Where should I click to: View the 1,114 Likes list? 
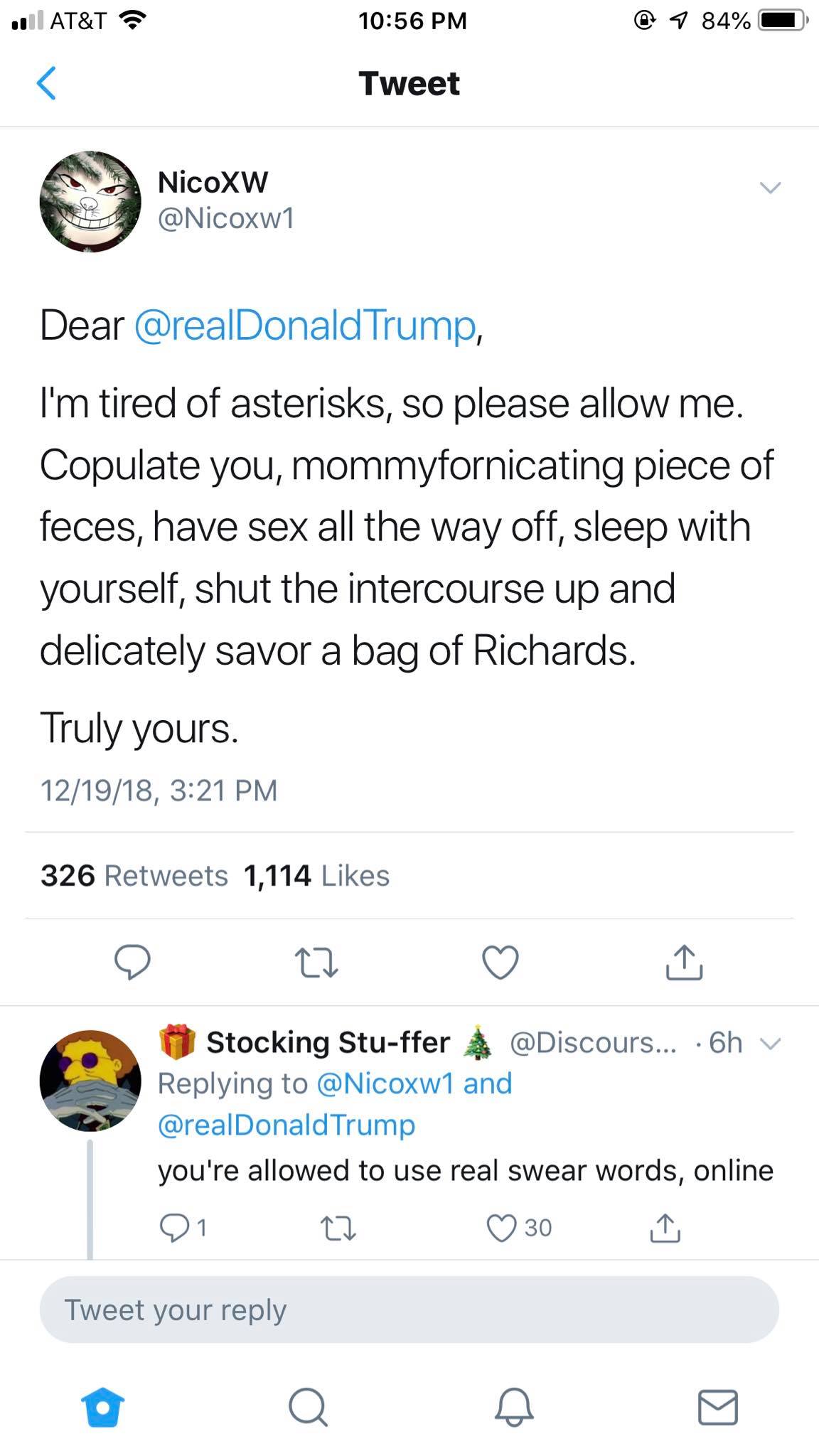[316, 876]
